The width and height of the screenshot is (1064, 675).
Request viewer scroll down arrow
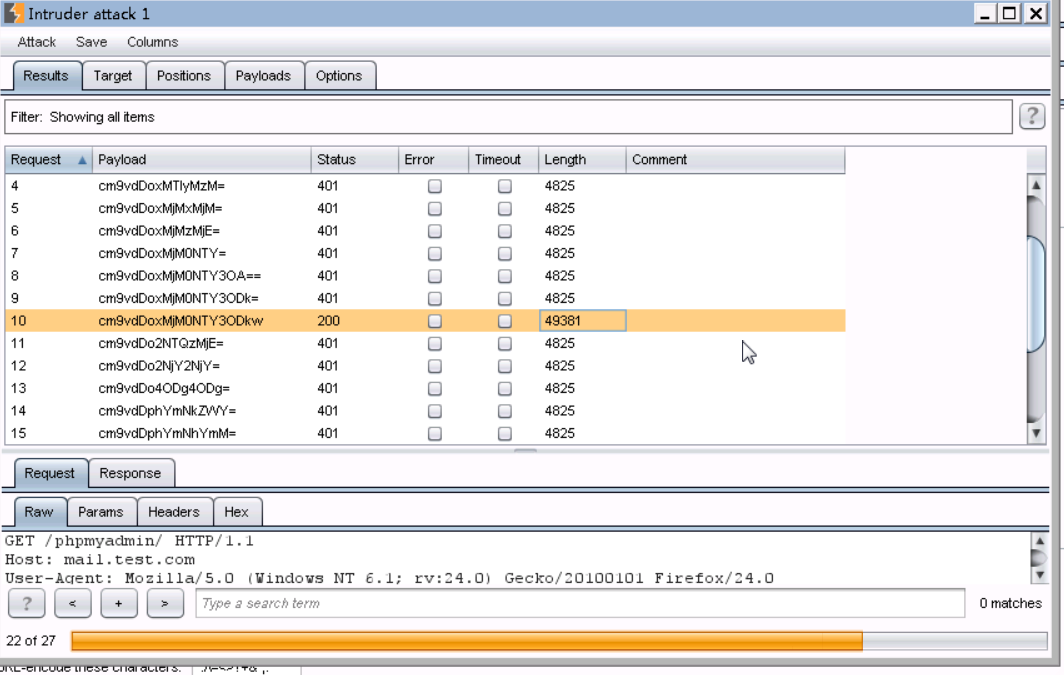pos(1040,575)
